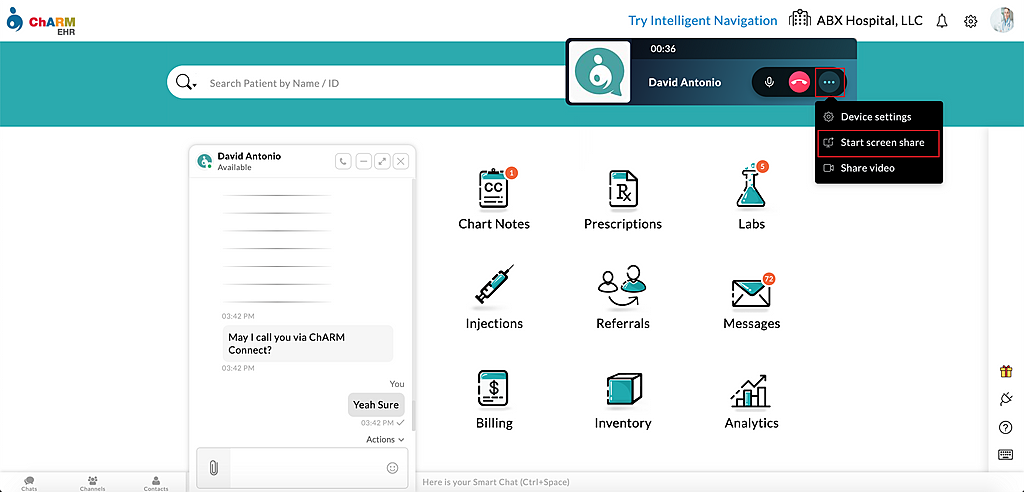Screen dimensions: 1024x492
Task: Open the notifications bell
Action: 942,21
